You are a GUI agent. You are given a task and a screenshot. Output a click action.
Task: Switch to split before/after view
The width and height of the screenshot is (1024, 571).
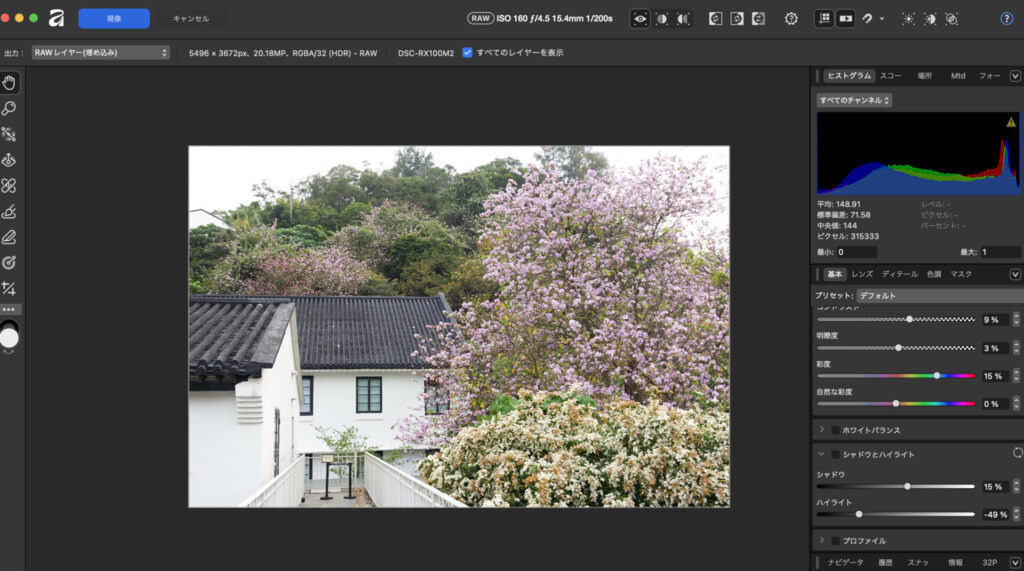pyautogui.click(x=662, y=18)
